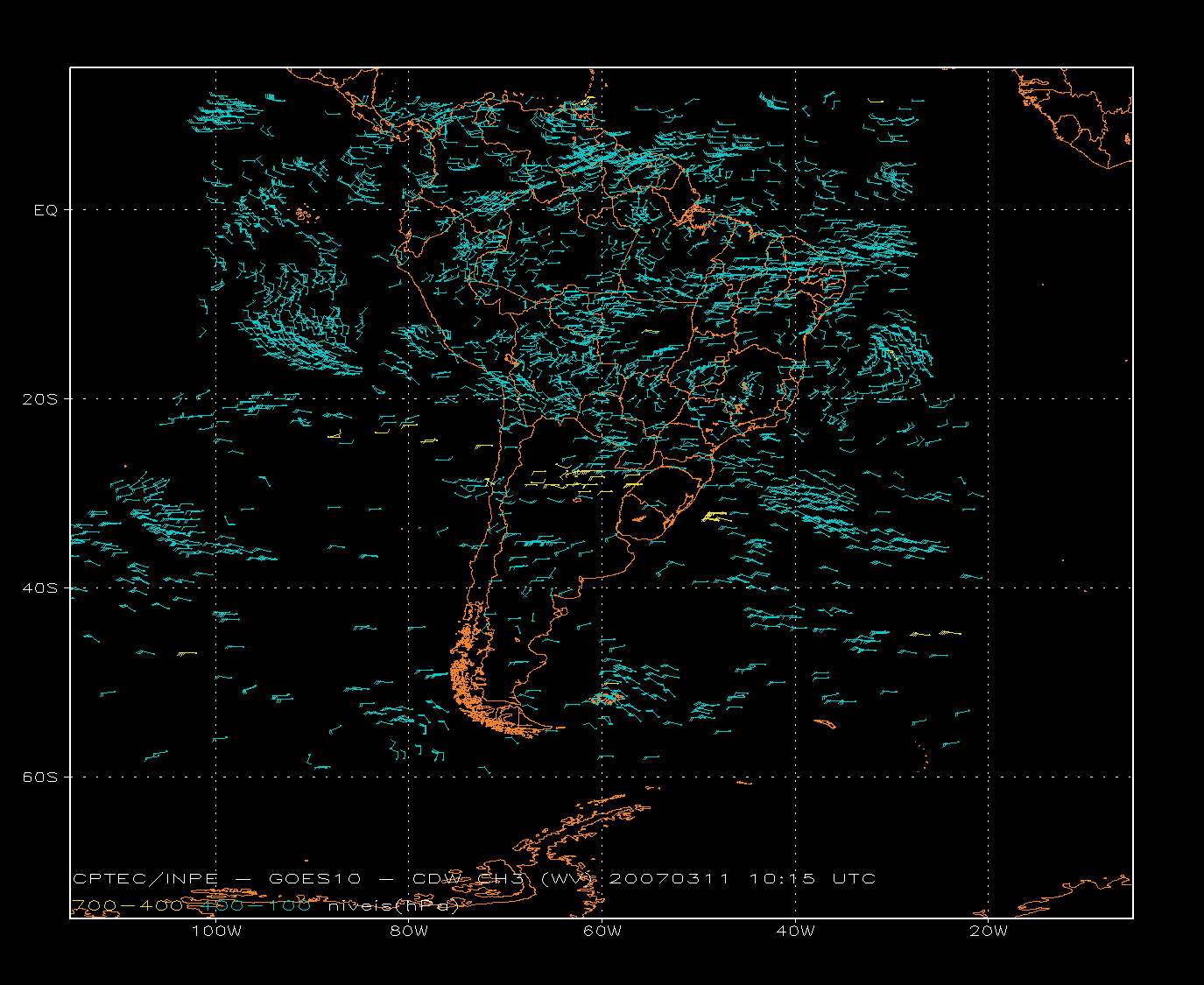Click the 40S latitude label
This screenshot has width=1204, height=985.
point(39,588)
